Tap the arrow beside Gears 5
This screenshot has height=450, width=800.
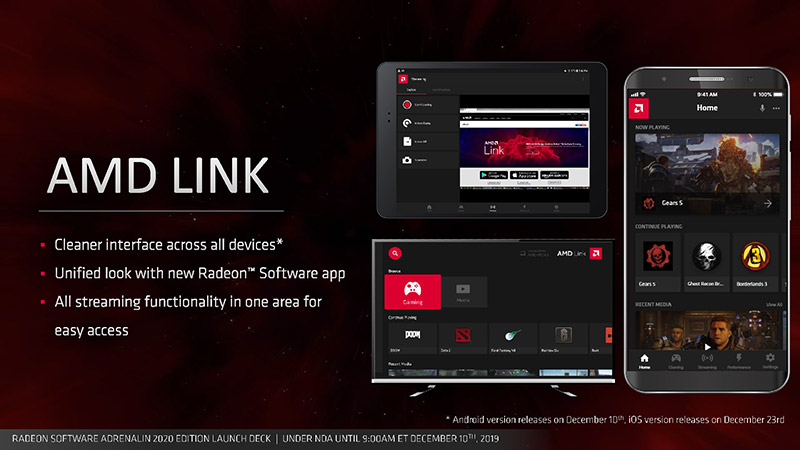click(767, 203)
